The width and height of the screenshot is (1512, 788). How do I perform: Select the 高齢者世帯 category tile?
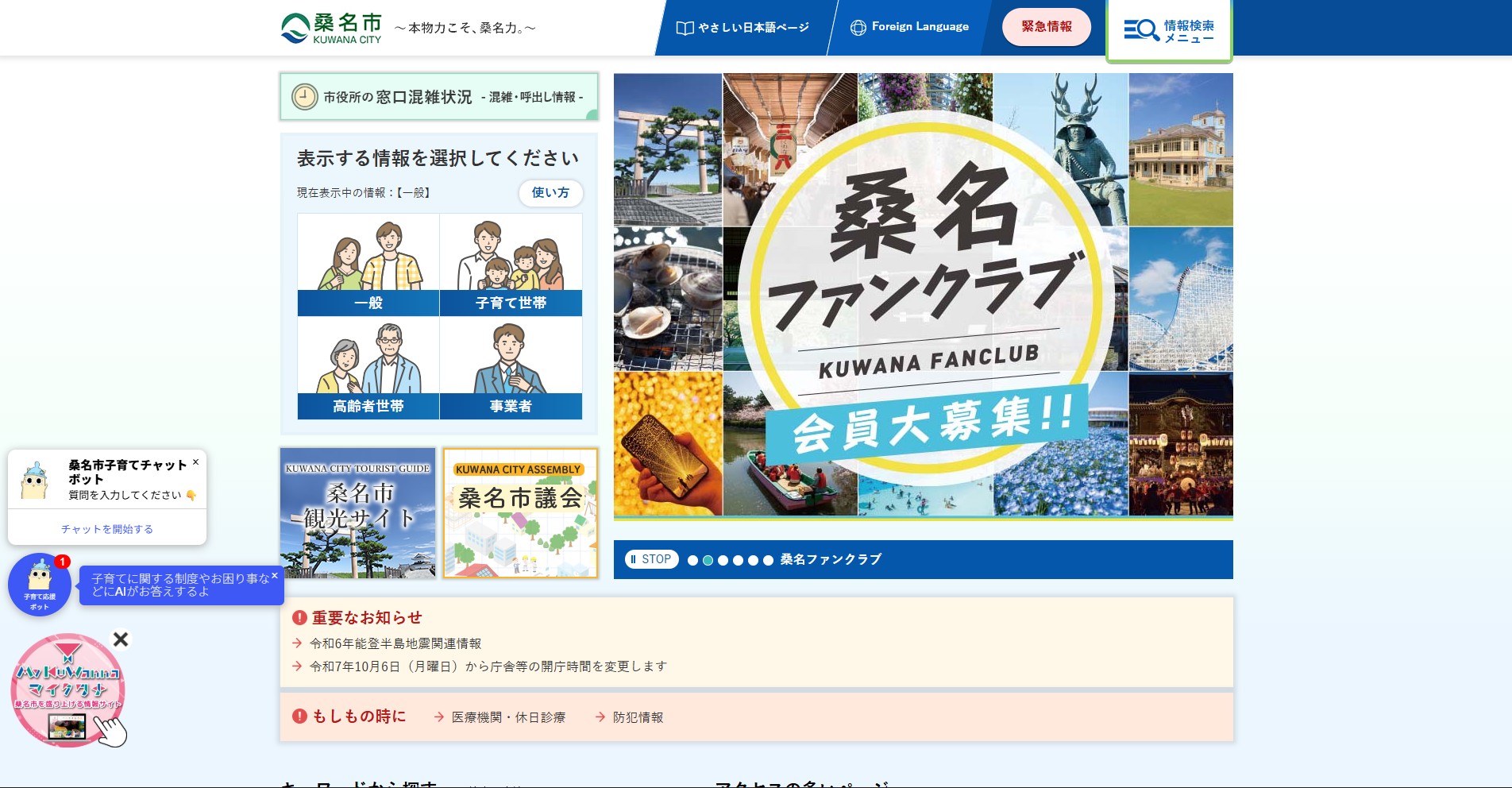[x=368, y=368]
